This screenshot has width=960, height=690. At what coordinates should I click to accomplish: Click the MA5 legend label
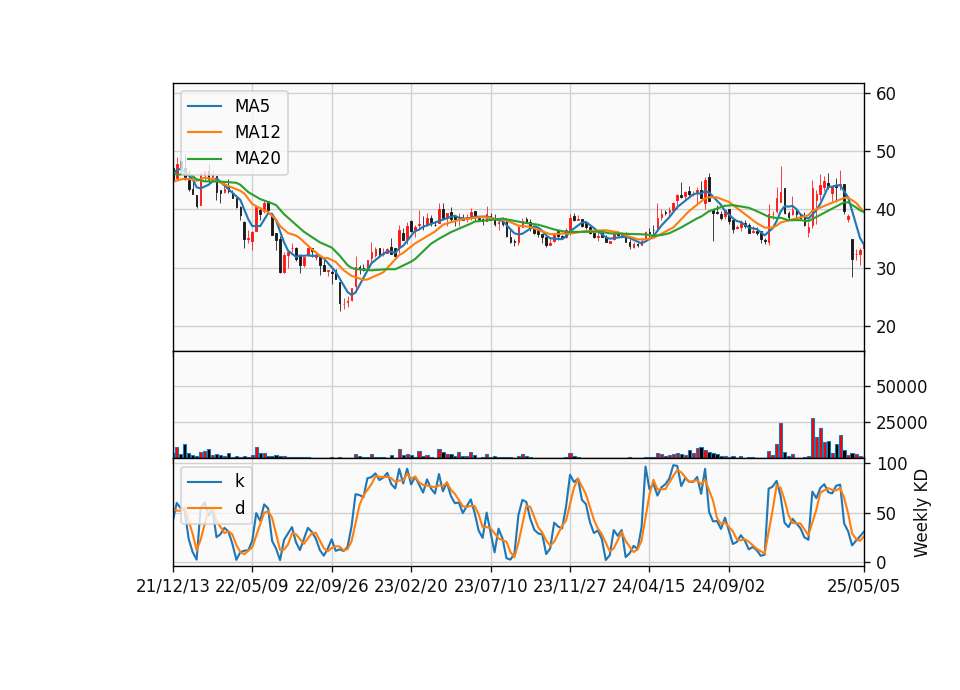pyautogui.click(x=252, y=106)
